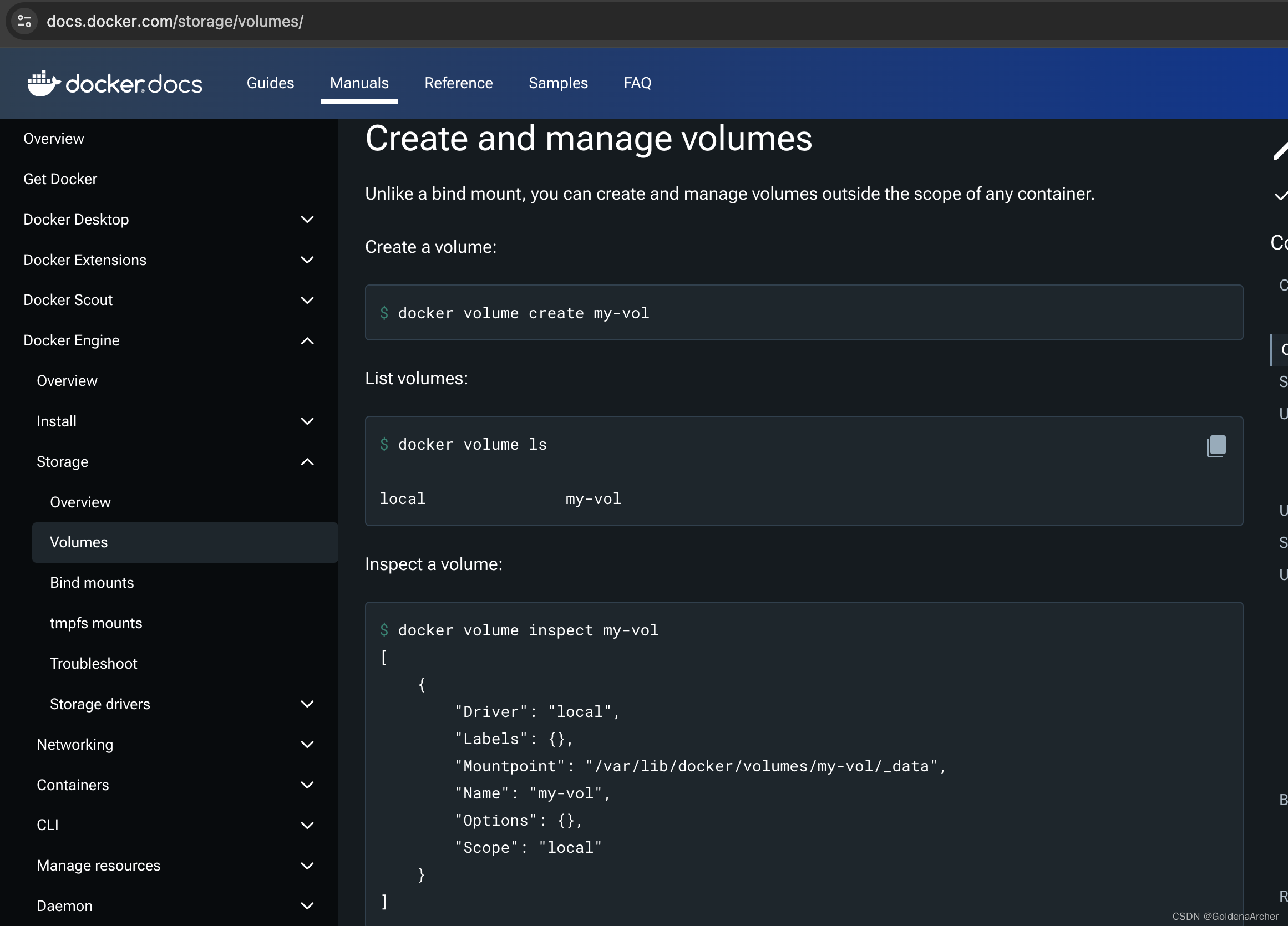This screenshot has height=926, width=1288.
Task: Click the Mountpoint line in JSON output
Action: pos(699,766)
